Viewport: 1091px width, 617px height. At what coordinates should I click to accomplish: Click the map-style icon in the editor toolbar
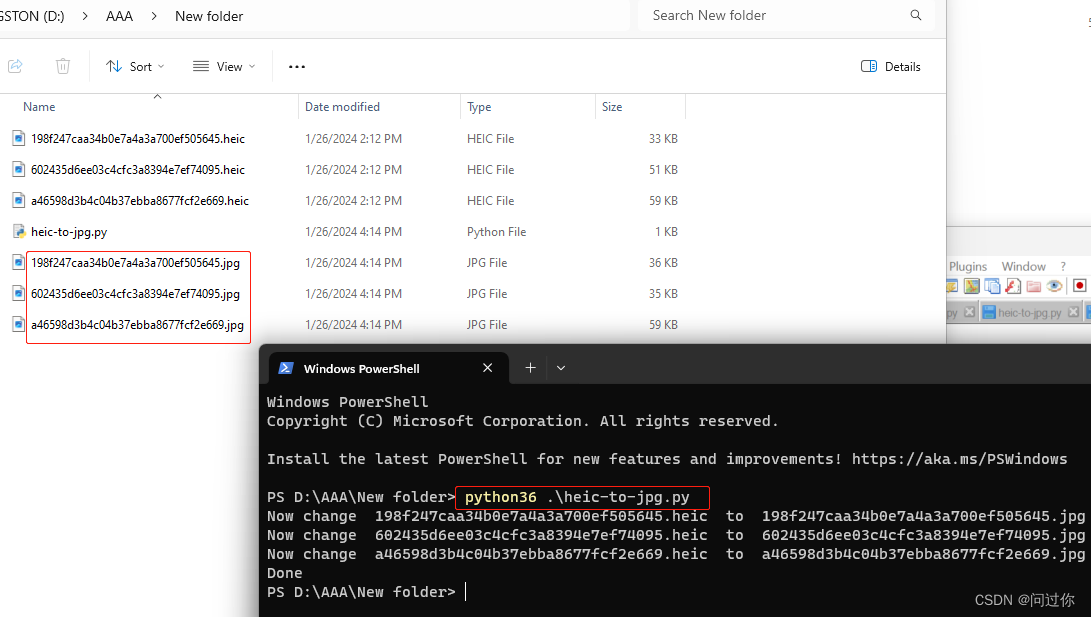pos(972,286)
